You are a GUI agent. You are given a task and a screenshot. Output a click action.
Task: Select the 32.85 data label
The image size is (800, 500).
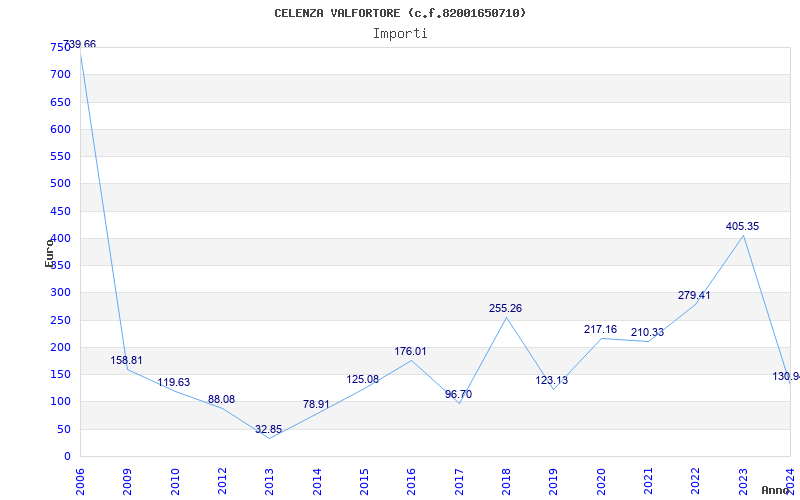pos(268,430)
